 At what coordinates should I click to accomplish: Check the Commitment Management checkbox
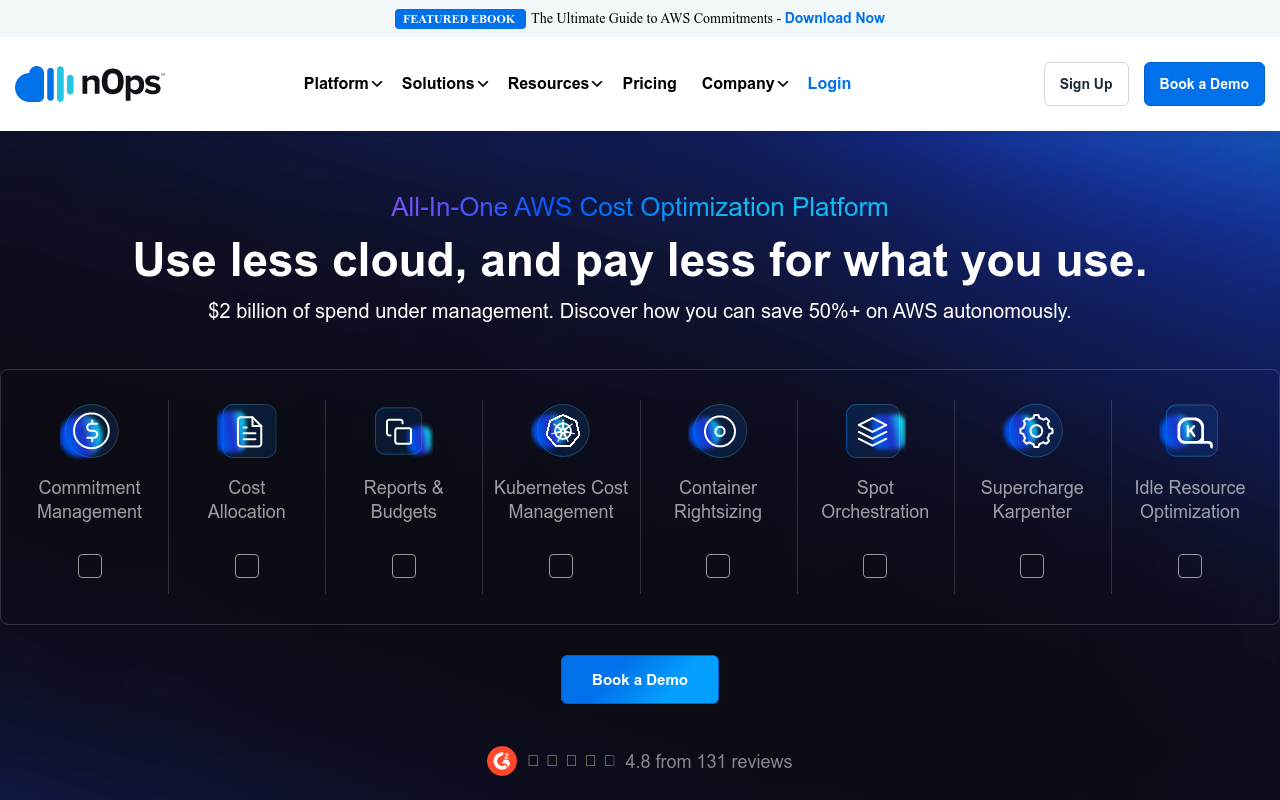pos(90,566)
